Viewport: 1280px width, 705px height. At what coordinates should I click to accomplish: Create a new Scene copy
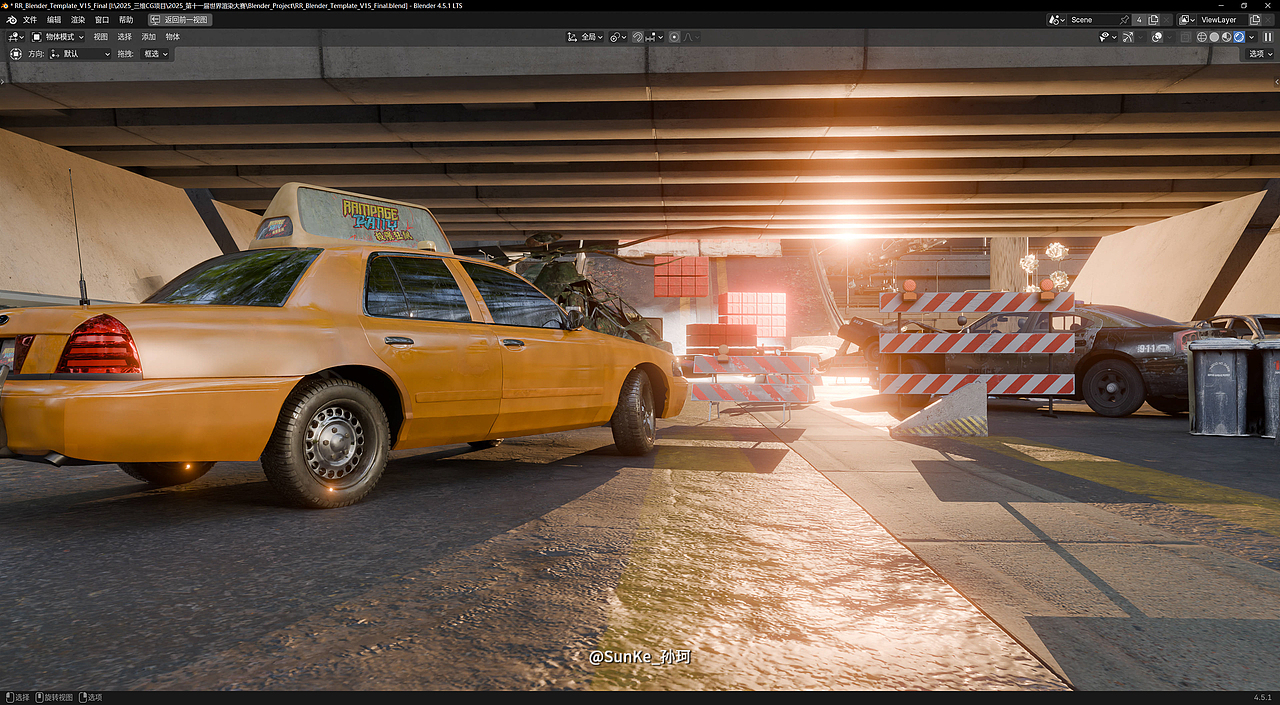1153,19
